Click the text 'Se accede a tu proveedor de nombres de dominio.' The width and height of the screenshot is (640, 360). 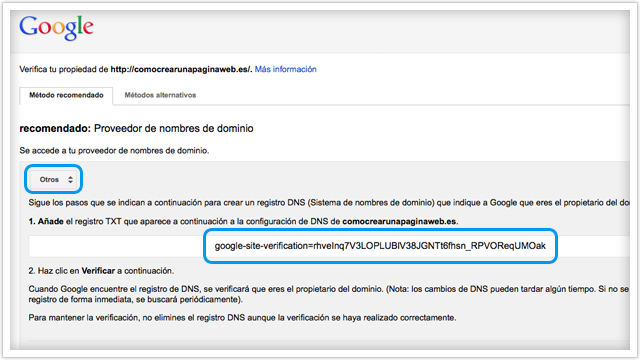point(114,151)
